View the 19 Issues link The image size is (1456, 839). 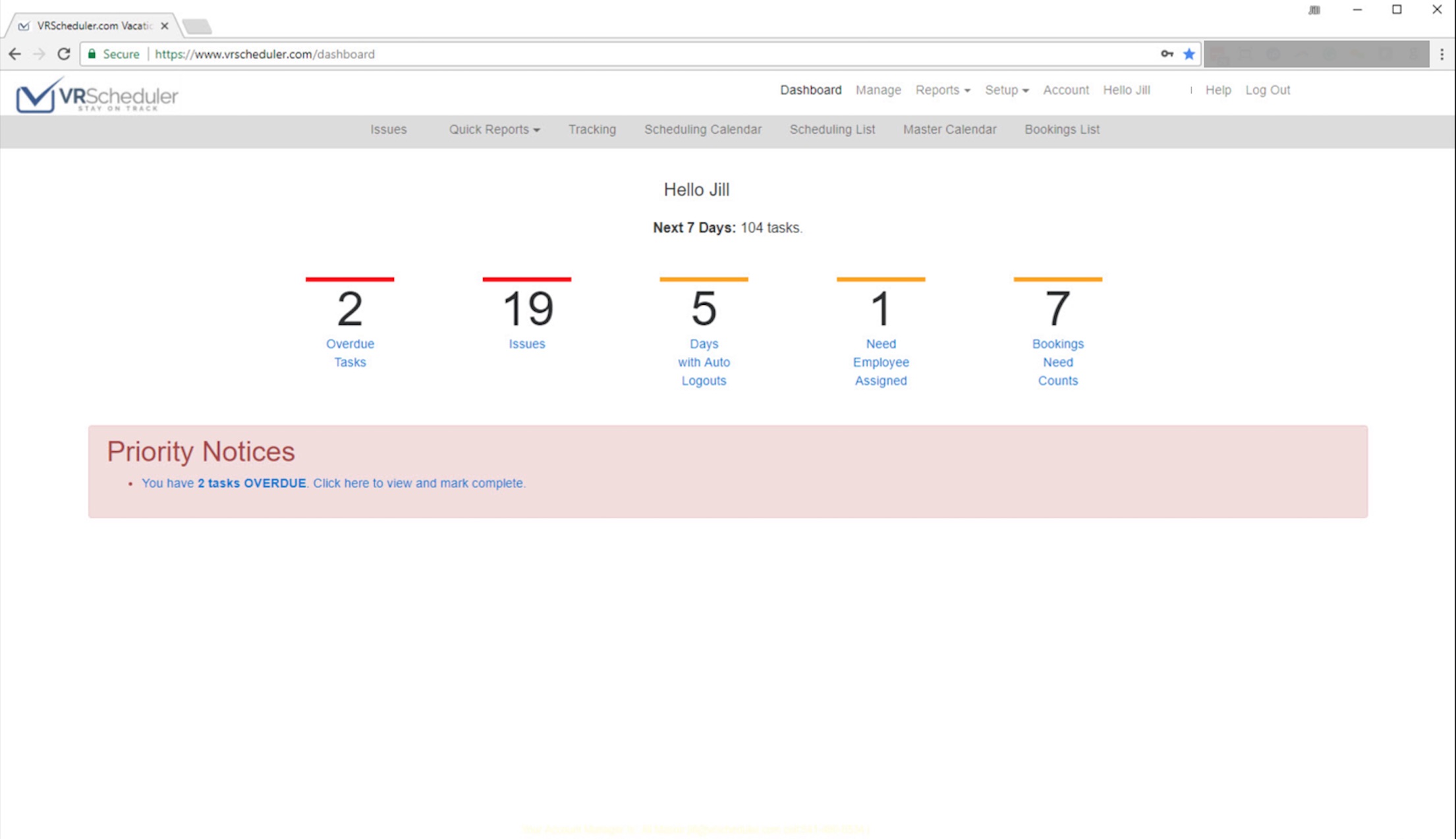click(x=526, y=344)
